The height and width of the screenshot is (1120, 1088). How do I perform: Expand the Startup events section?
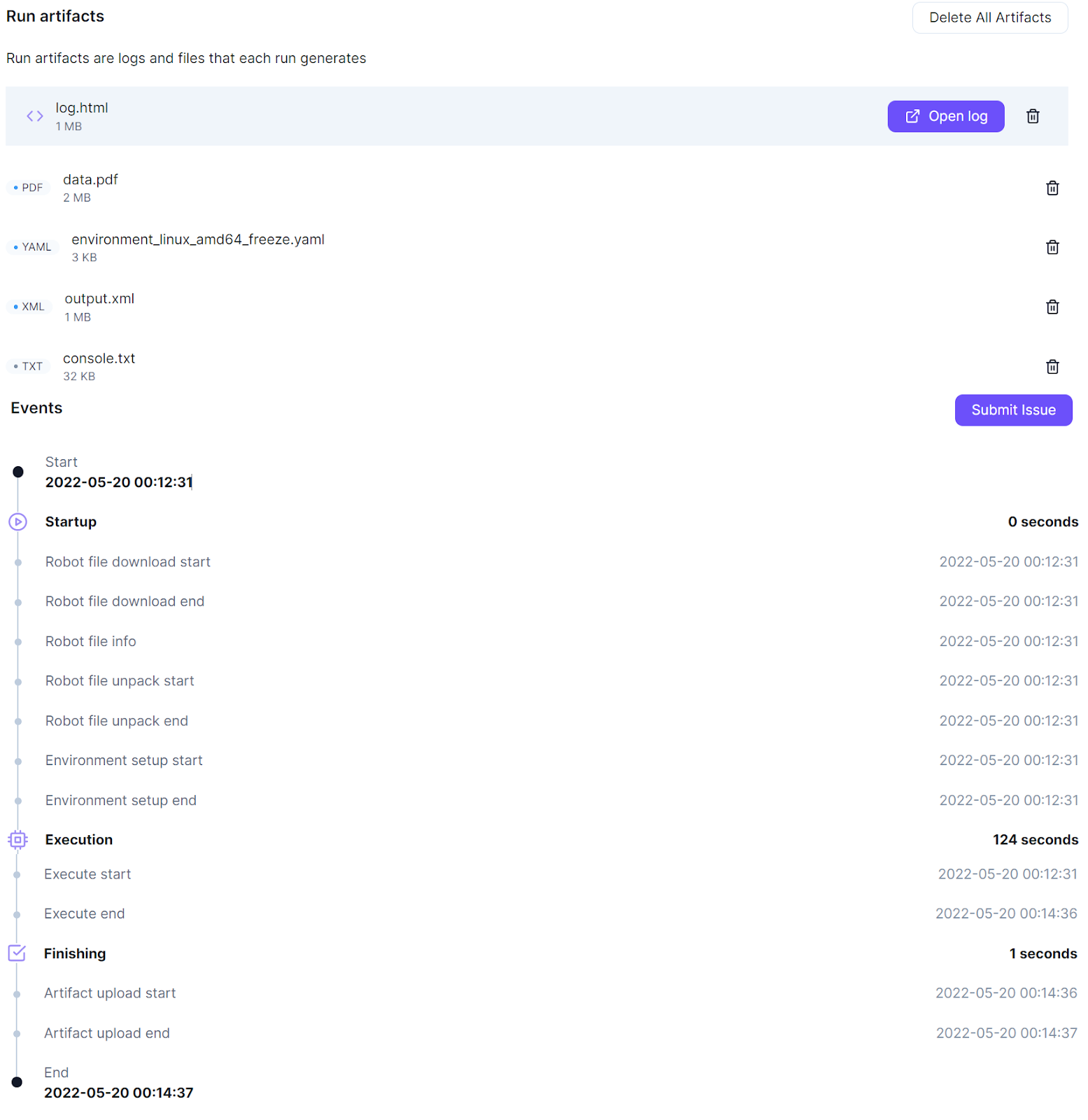click(71, 521)
